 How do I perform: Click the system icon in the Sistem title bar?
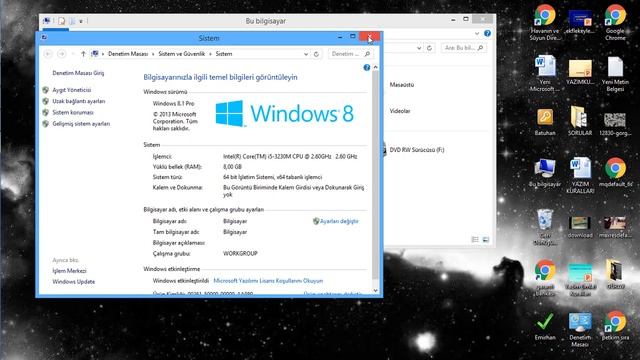44,38
